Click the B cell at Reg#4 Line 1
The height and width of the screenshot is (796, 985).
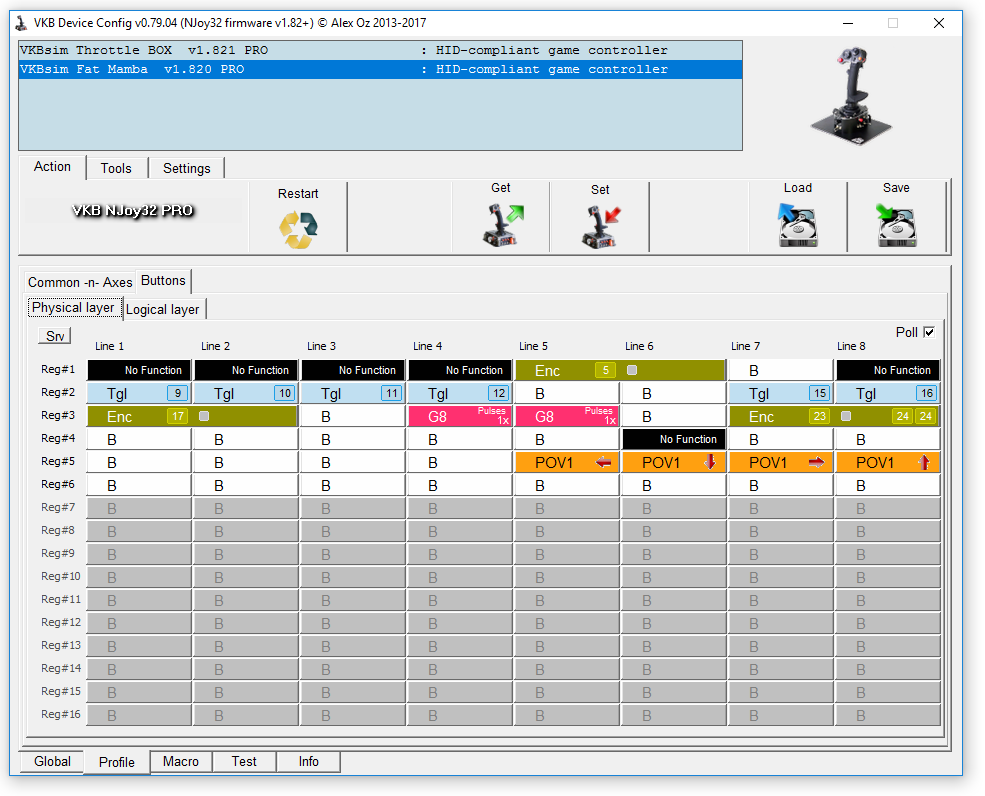[x=139, y=440]
